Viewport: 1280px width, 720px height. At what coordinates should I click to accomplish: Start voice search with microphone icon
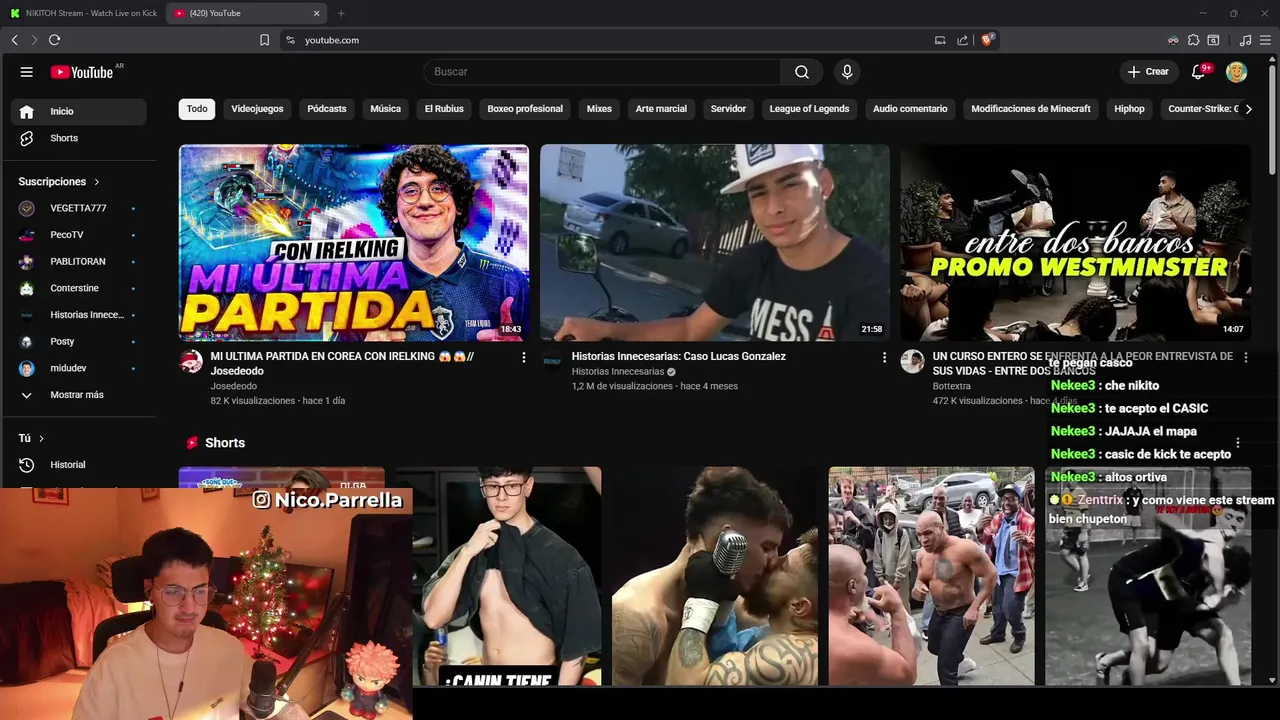point(847,72)
